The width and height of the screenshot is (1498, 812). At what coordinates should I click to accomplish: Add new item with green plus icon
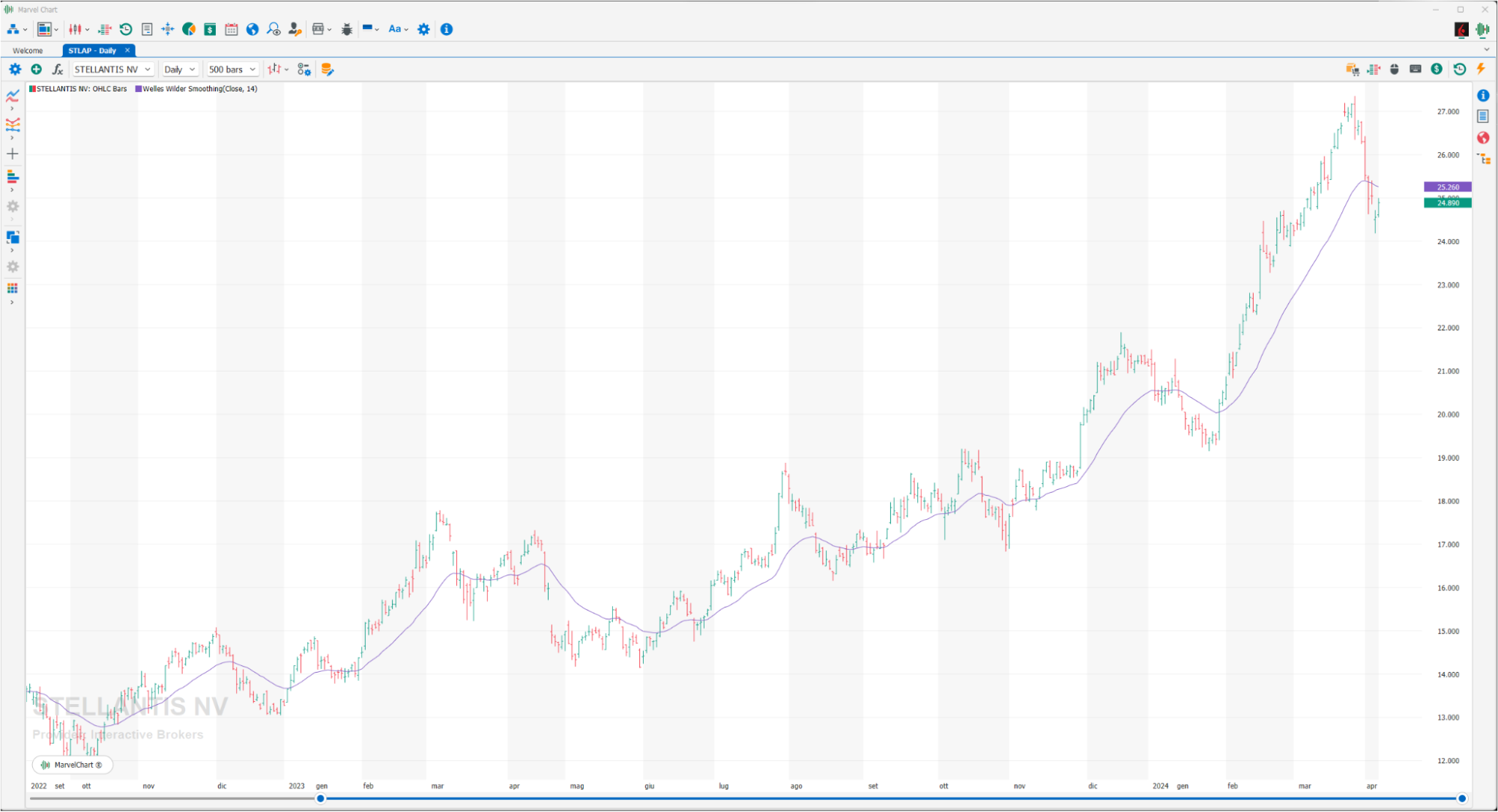click(36, 69)
